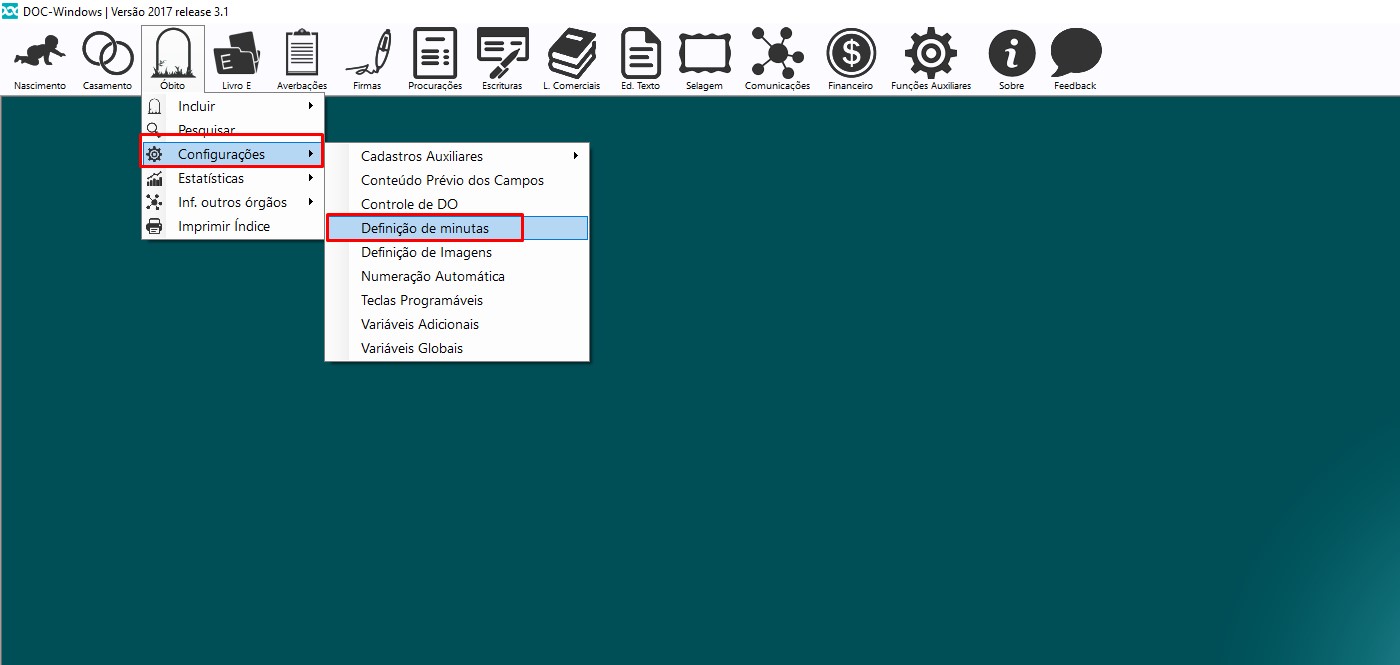Expand the Cadastros Auxiliares submenu

click(457, 156)
